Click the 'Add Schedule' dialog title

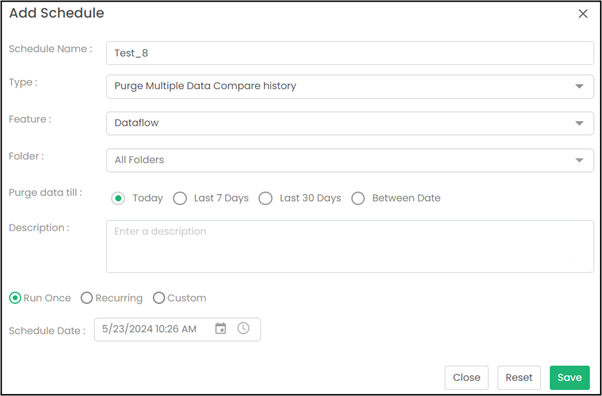(56, 13)
